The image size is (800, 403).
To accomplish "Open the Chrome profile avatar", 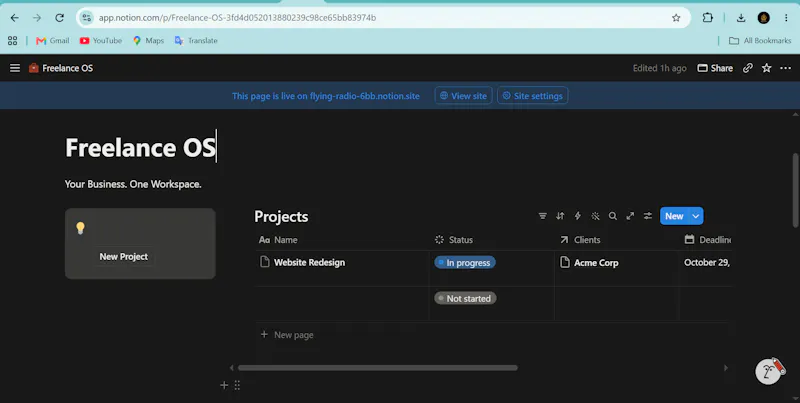I will (763, 18).
